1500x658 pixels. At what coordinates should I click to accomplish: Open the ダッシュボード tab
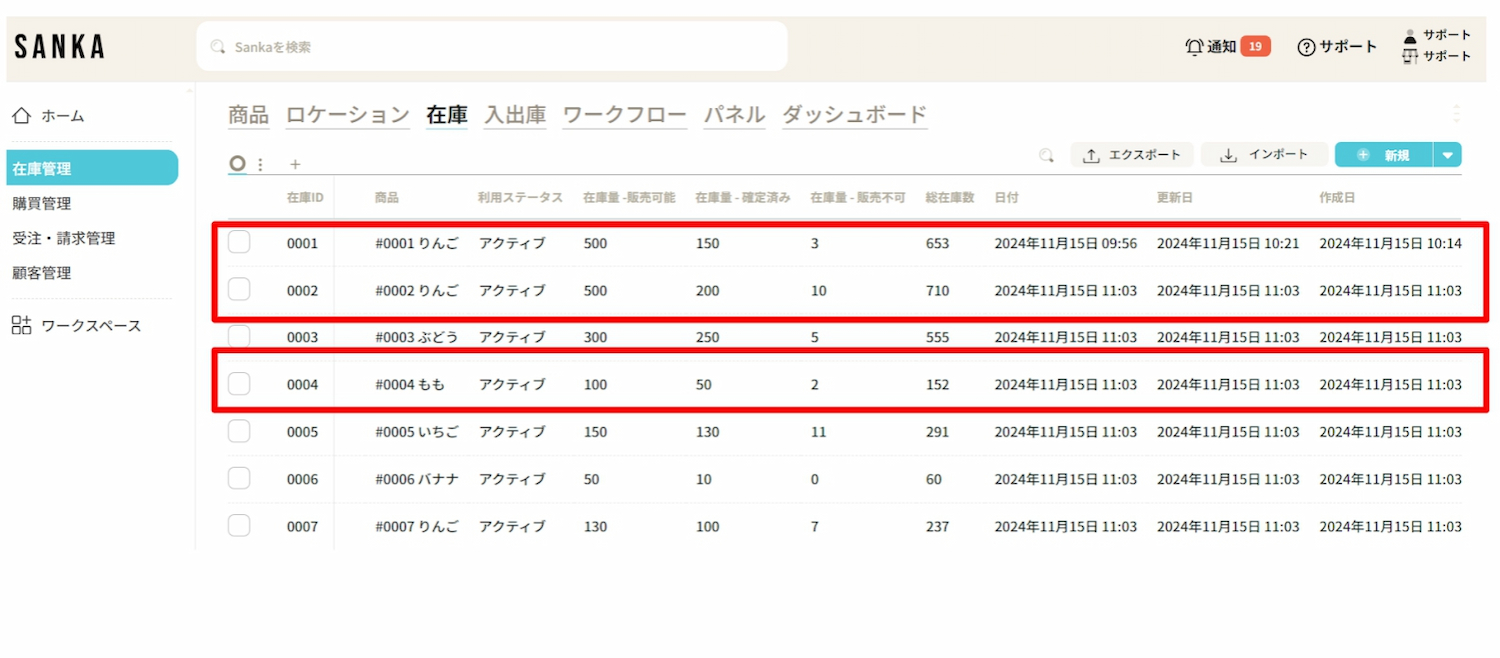(x=854, y=115)
